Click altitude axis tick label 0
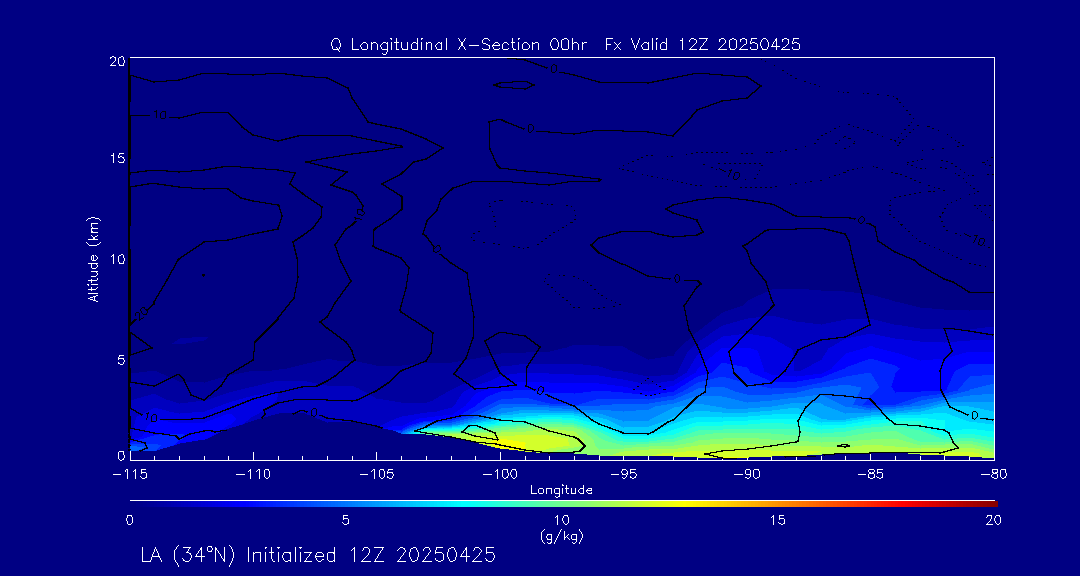Screen dimensions: 1080x576 [121, 456]
